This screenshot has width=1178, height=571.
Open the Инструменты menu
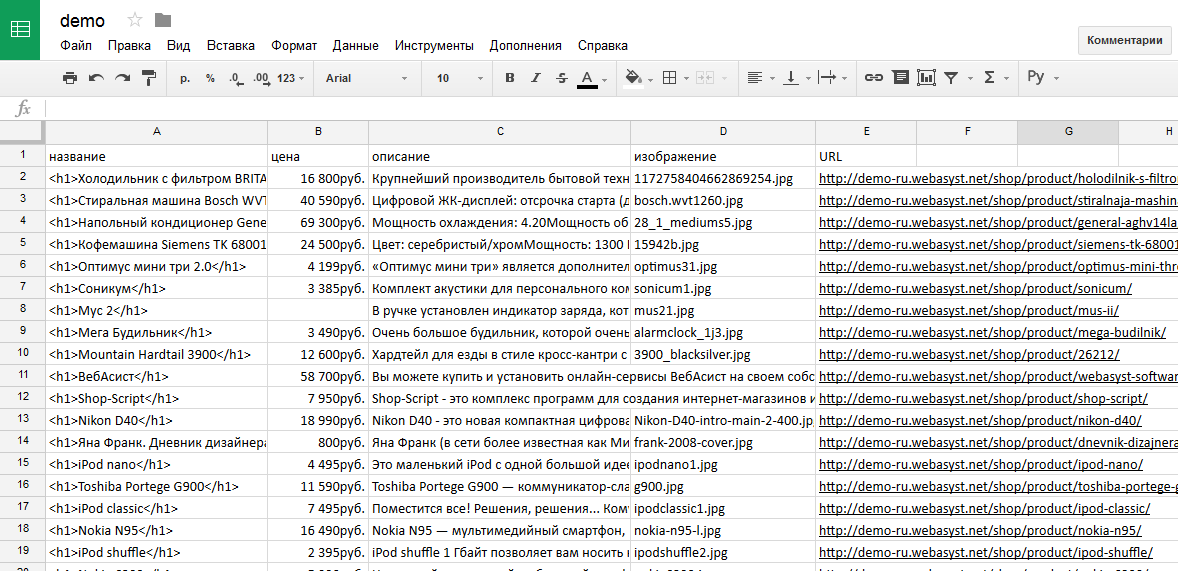pos(434,46)
